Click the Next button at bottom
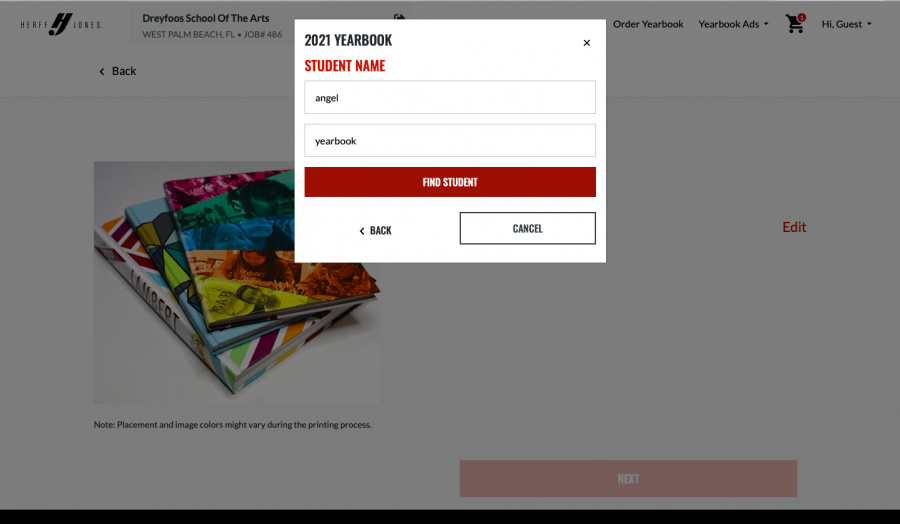This screenshot has width=900, height=524. coord(629,479)
